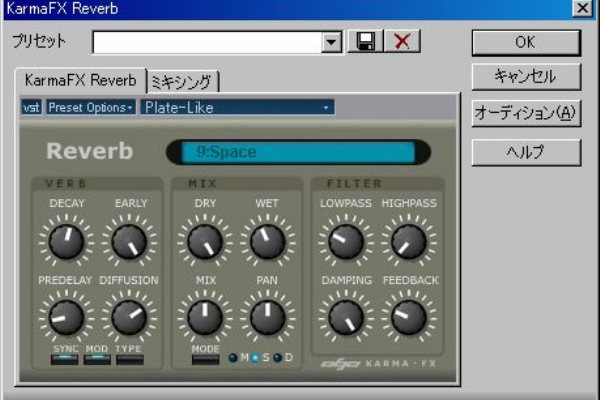Screen dimensions: 600x400
Task: Delete preset using red X icon
Action: (402, 41)
